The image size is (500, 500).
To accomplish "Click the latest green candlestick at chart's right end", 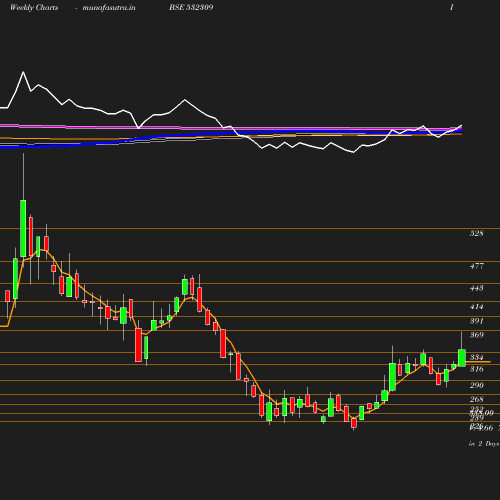I will (462, 358).
